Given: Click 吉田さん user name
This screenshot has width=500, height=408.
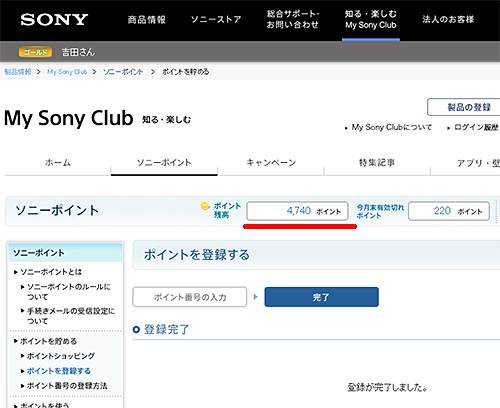Looking at the screenshot, I should (x=78, y=52).
